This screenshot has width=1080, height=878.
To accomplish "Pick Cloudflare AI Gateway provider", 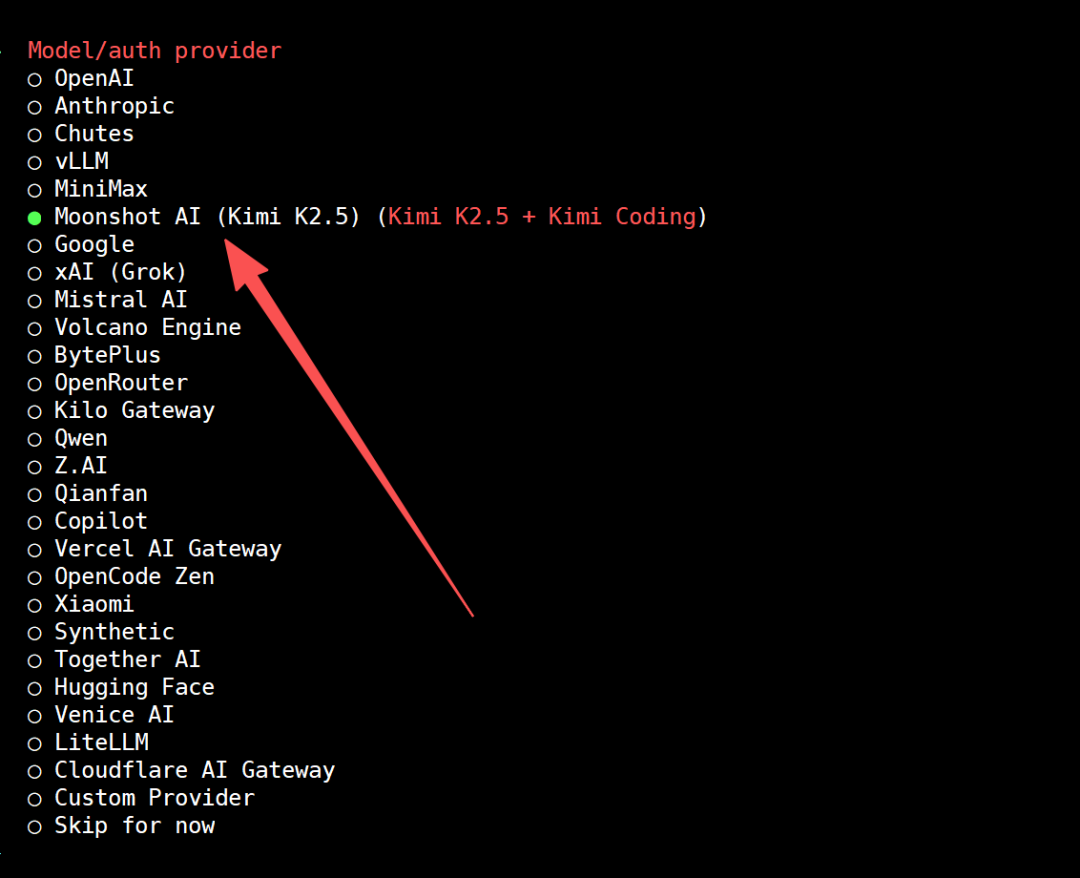I will click(x=35, y=771).
